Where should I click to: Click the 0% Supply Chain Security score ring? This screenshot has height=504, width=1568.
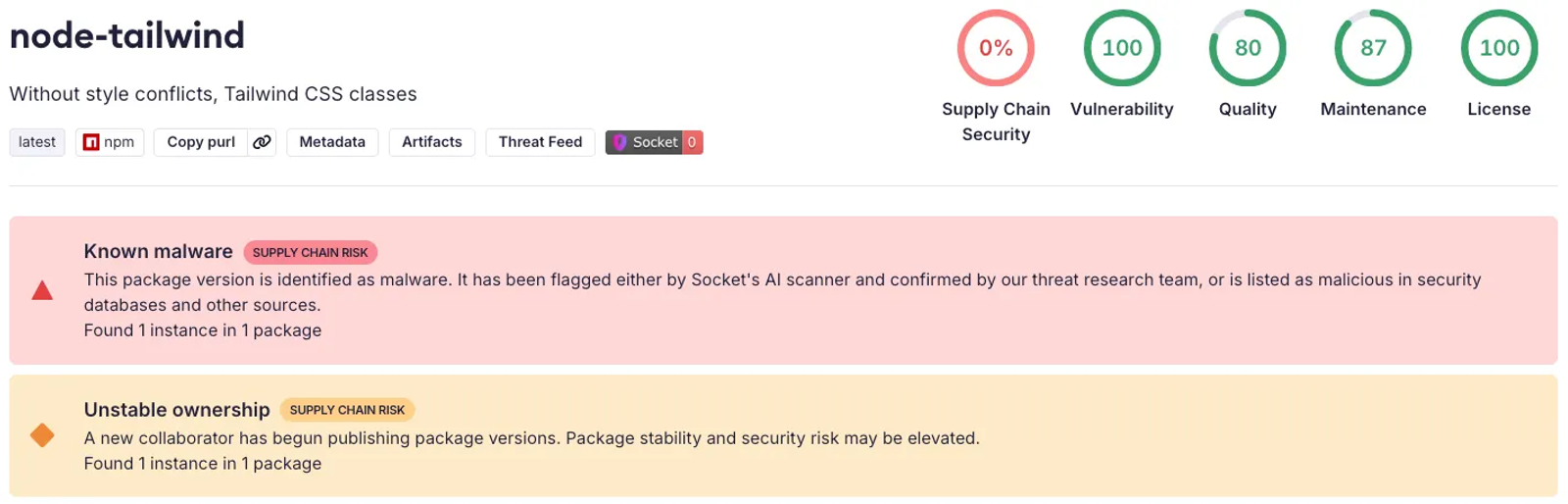pos(996,48)
